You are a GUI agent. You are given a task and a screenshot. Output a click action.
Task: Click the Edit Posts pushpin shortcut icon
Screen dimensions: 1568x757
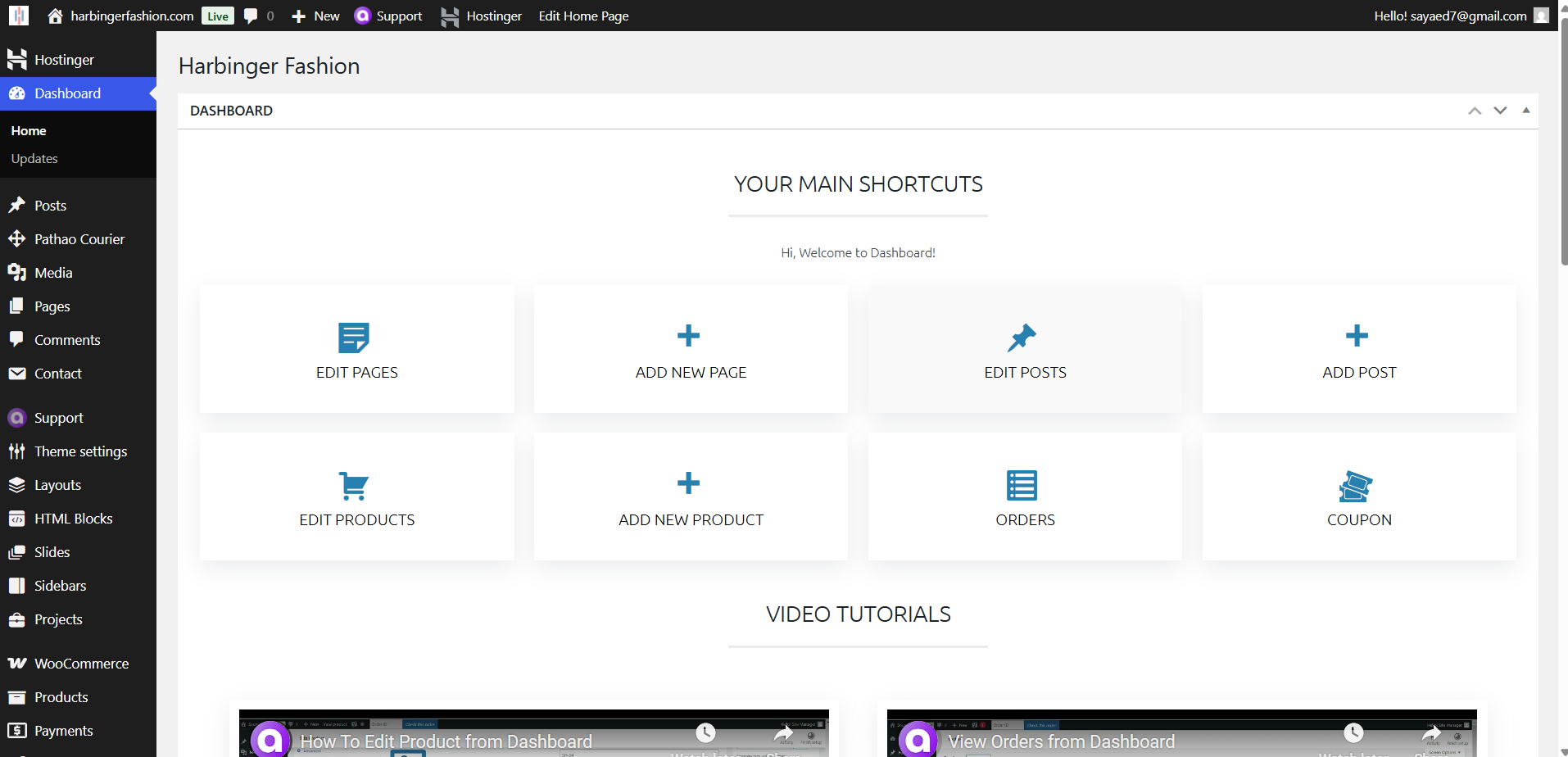(x=1022, y=337)
